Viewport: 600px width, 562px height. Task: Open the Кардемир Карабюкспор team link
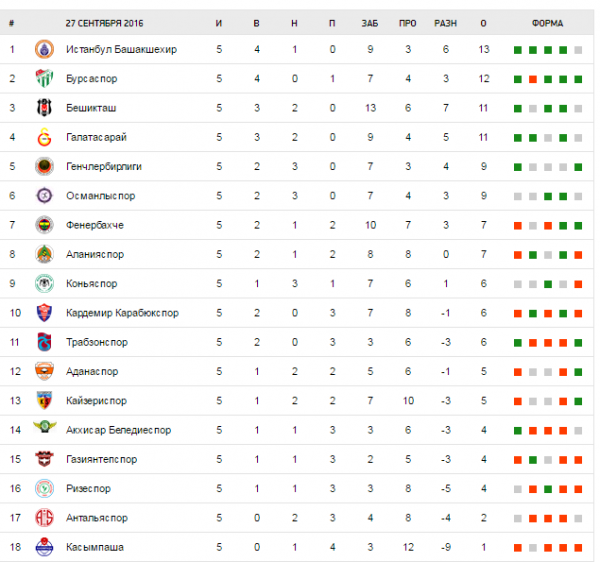coord(122,313)
